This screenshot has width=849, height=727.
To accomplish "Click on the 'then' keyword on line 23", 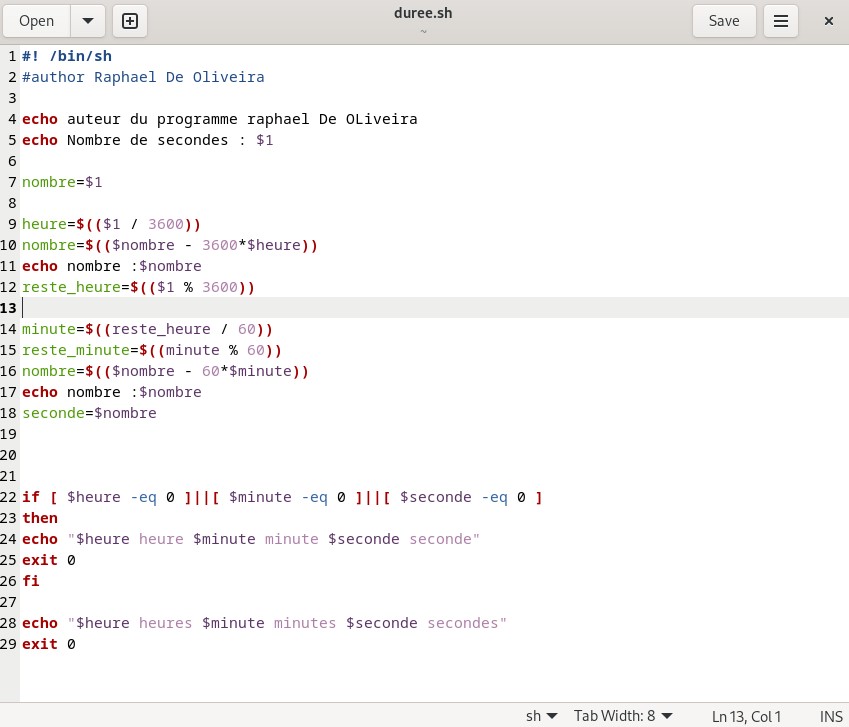I will pos(40,518).
